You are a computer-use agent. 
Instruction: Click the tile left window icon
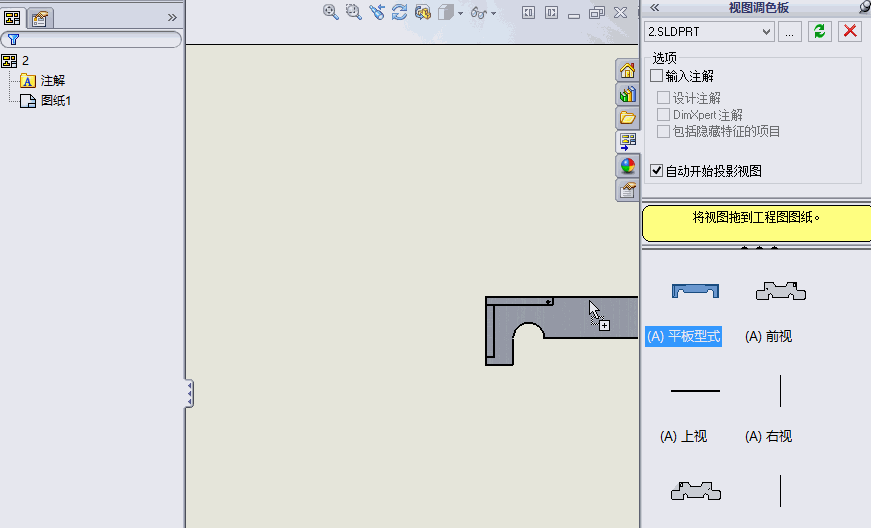coord(528,12)
